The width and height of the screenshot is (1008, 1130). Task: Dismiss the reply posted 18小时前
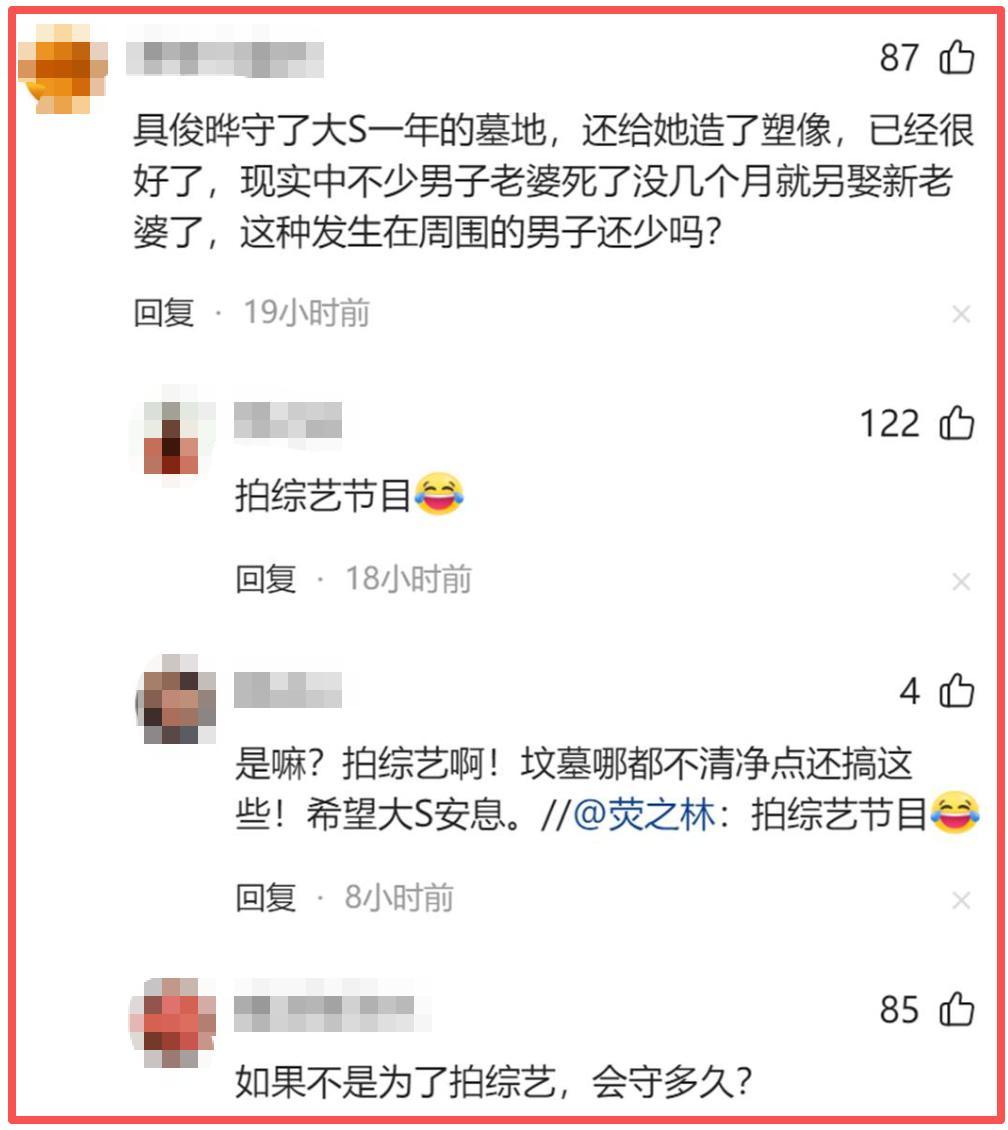(x=961, y=582)
